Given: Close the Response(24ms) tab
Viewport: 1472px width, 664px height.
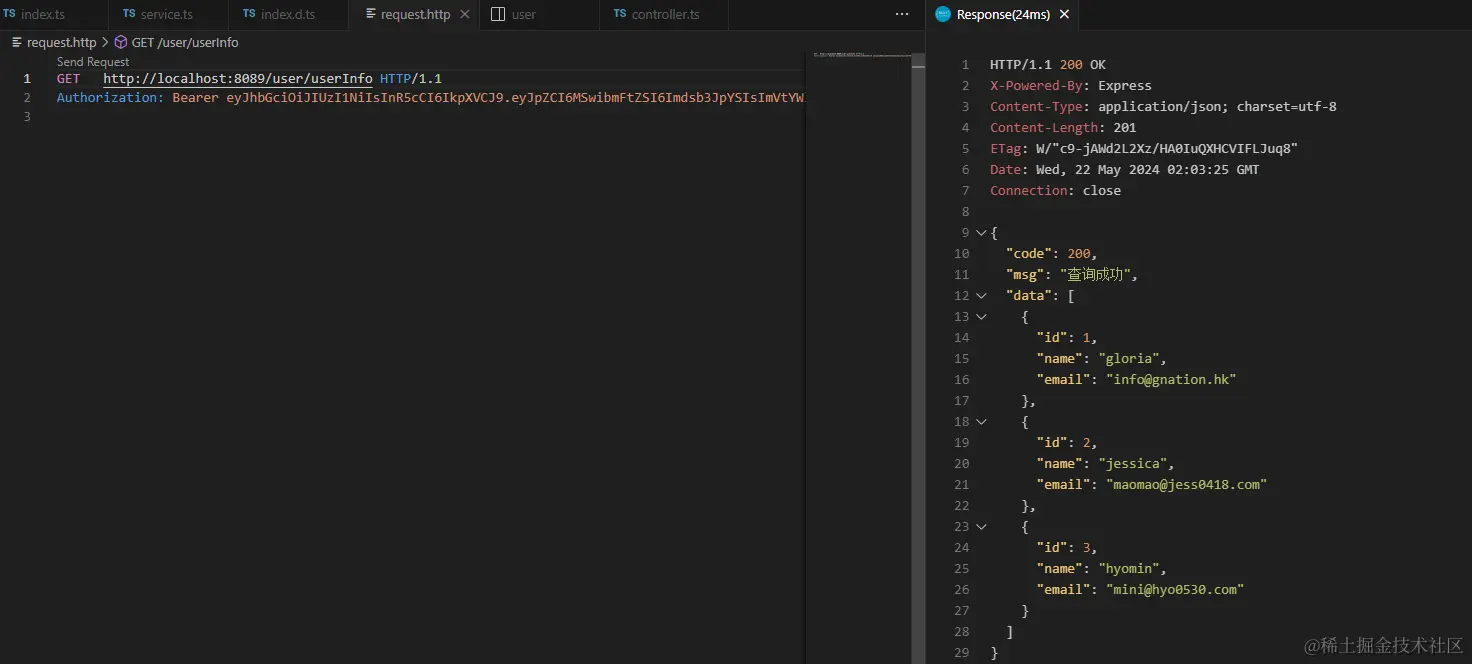Looking at the screenshot, I should [1064, 14].
